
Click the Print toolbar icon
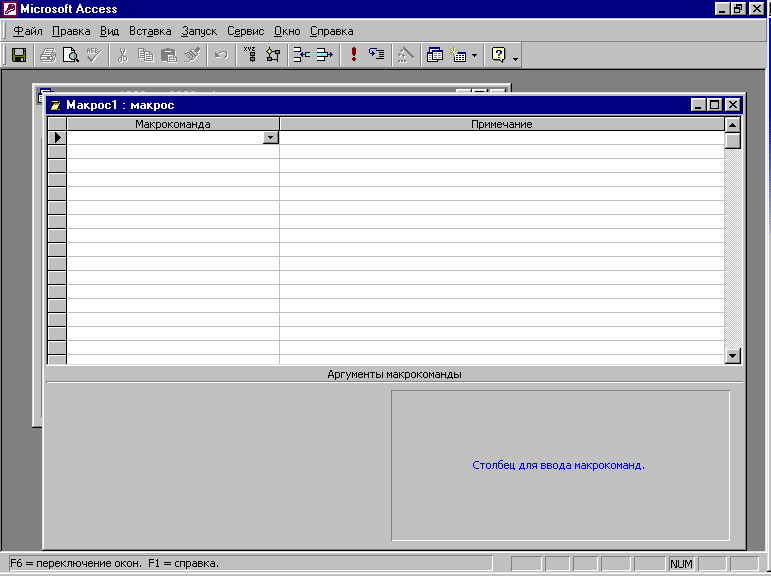click(48, 55)
